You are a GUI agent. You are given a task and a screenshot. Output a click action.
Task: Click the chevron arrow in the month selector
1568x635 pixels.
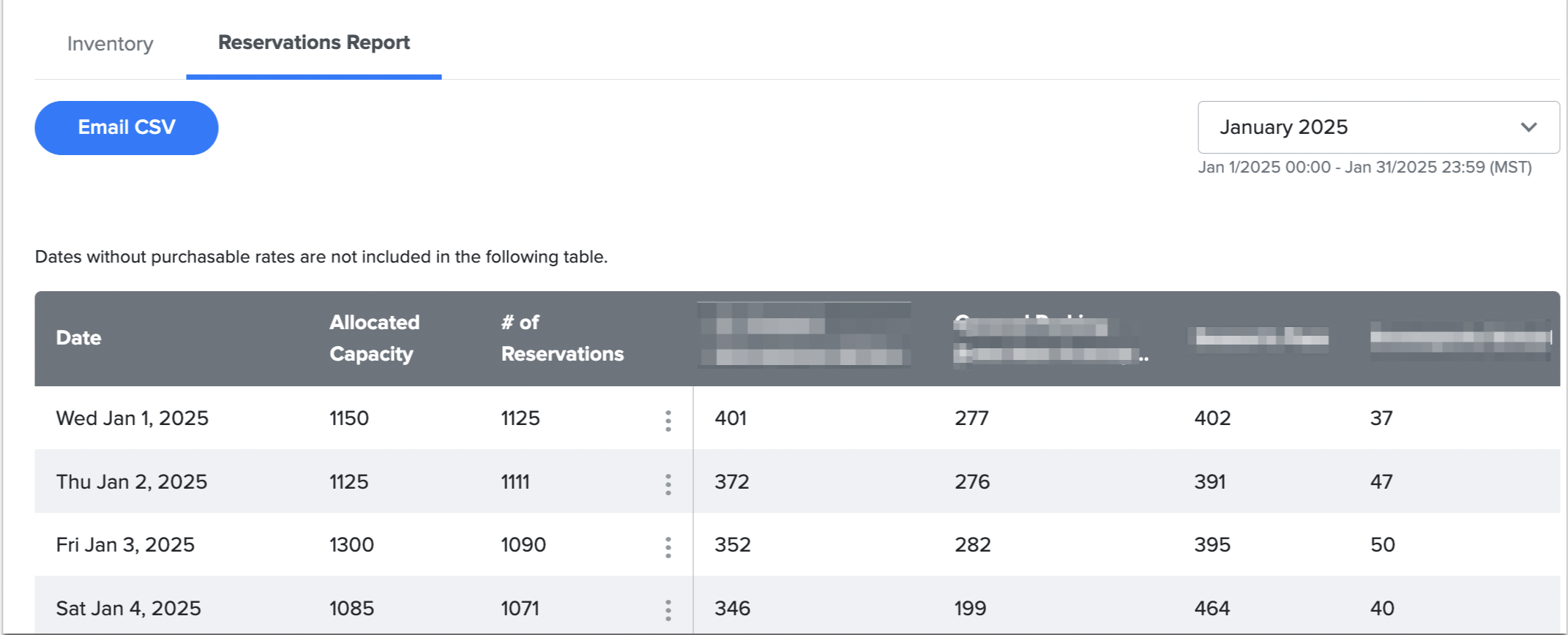(1528, 127)
